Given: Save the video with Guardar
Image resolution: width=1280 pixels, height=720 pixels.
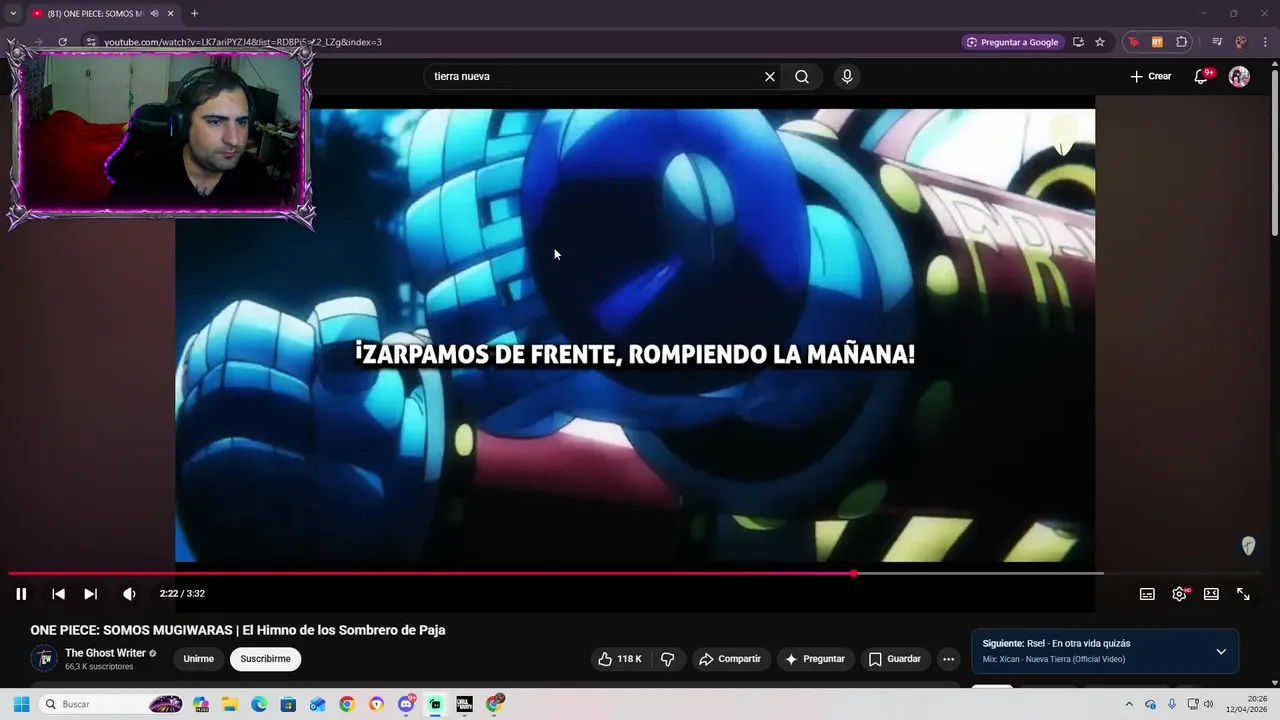Looking at the screenshot, I should click(x=894, y=659).
